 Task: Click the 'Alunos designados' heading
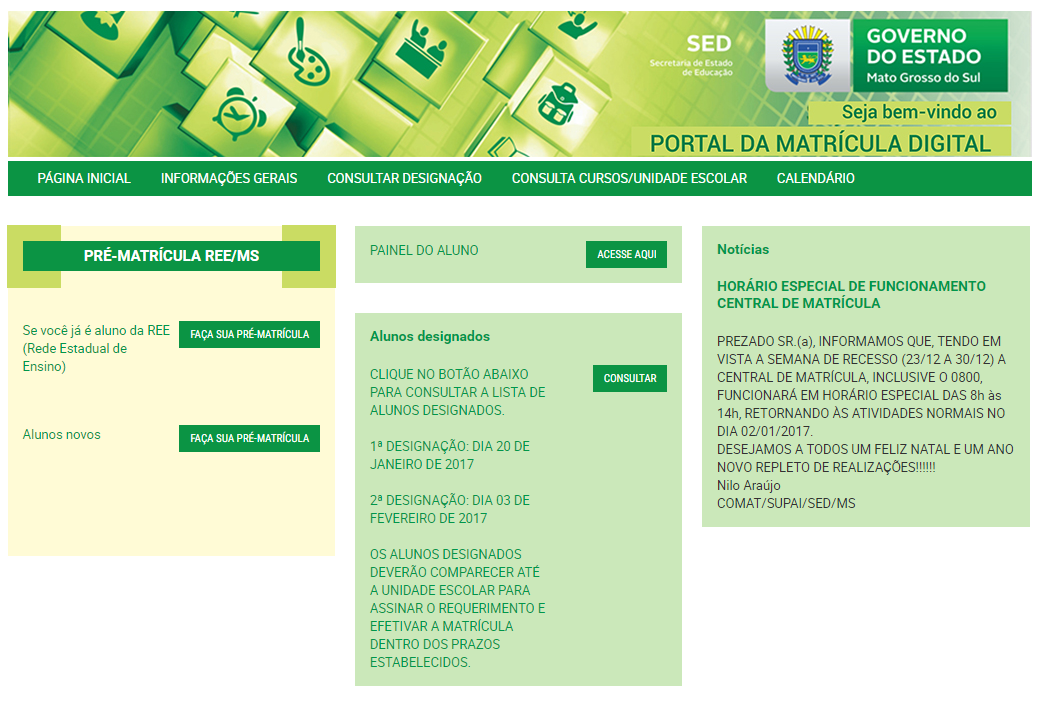[430, 336]
